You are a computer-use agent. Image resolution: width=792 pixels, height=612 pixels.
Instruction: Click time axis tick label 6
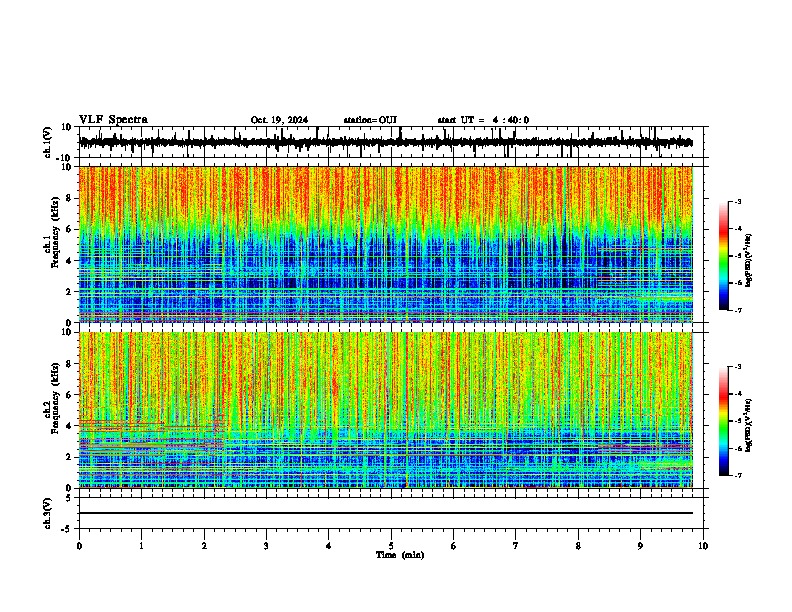(454, 546)
